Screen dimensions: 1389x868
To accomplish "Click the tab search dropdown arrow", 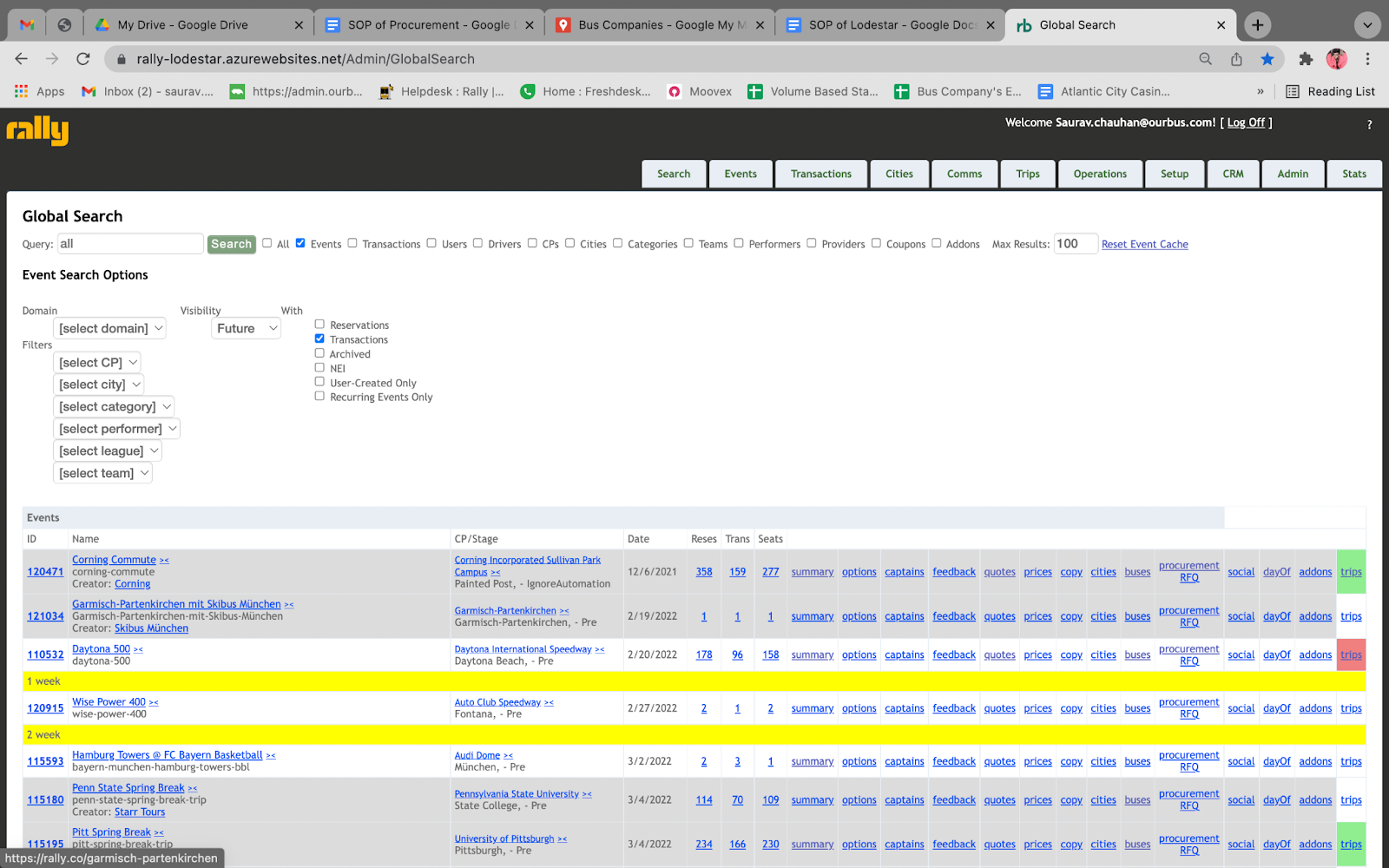I will click(x=1367, y=25).
